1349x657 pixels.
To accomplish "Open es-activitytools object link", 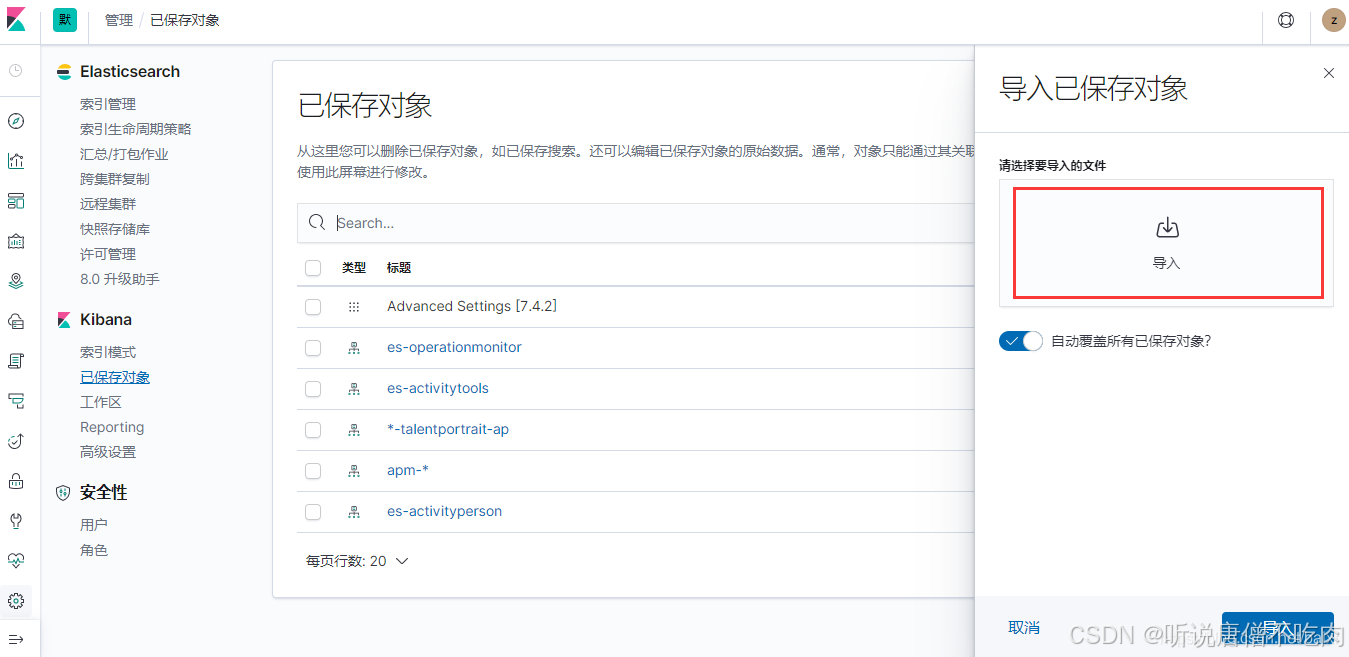I will (438, 388).
